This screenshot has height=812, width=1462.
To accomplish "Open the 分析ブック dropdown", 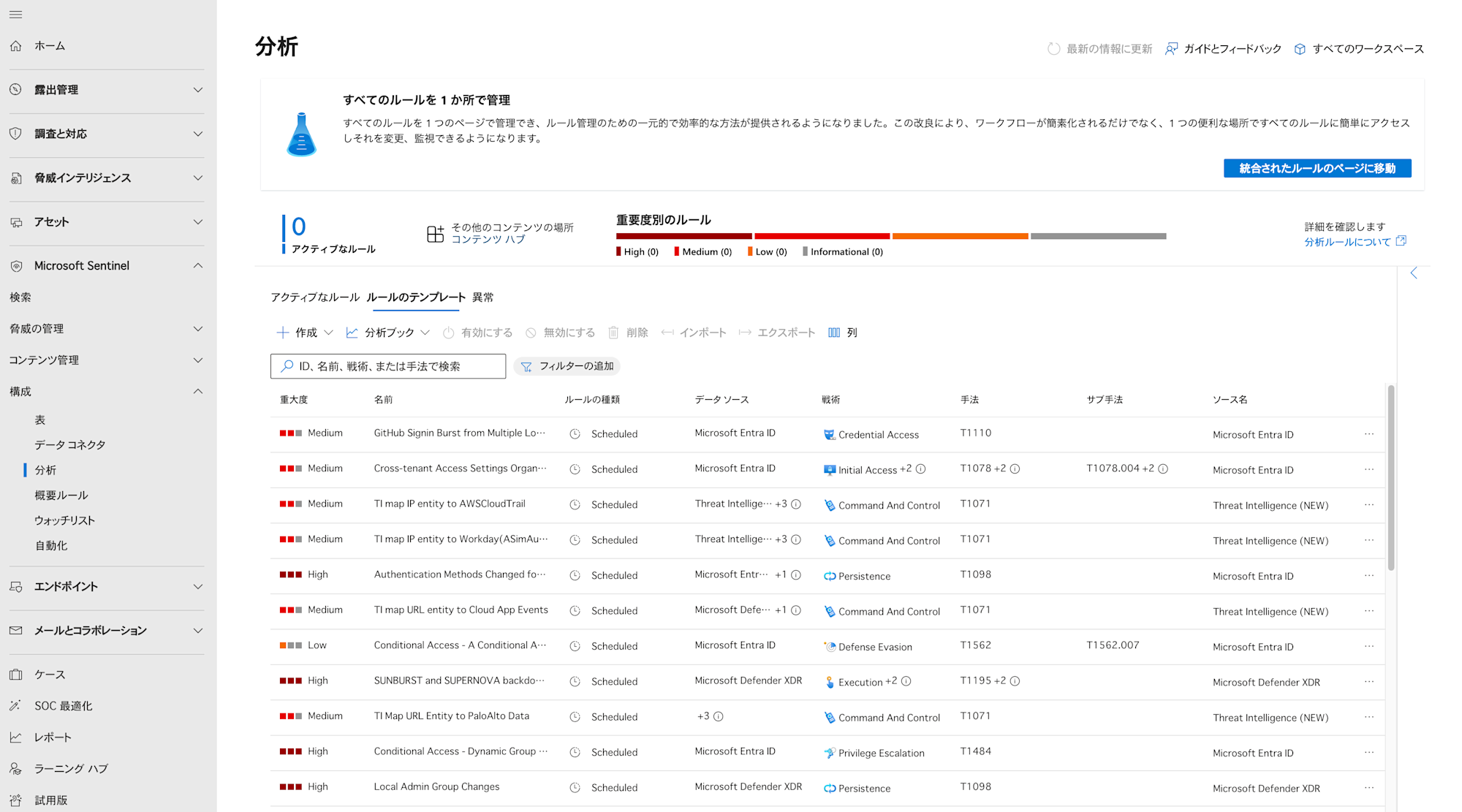I will (x=387, y=333).
